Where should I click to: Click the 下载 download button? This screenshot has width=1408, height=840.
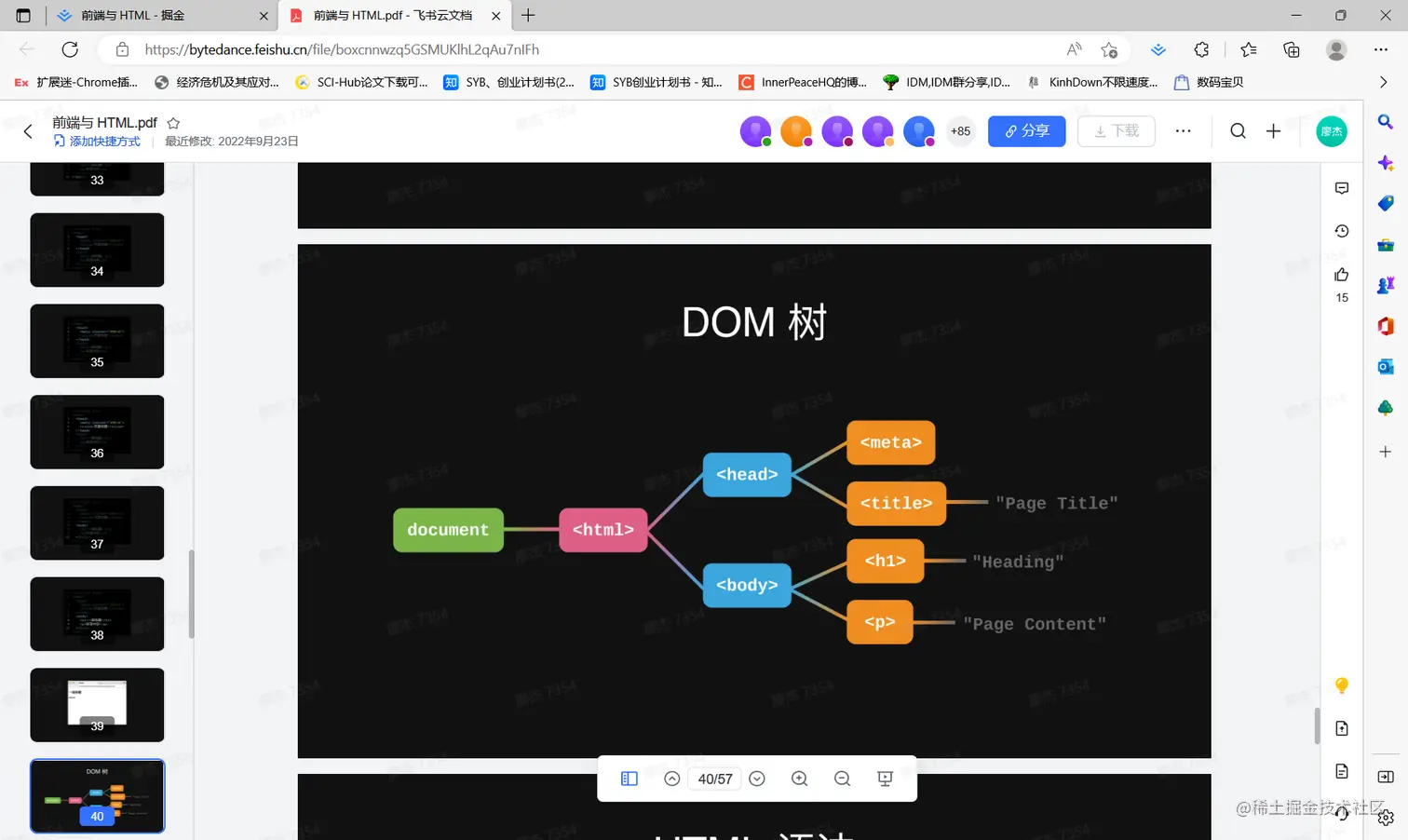[1116, 131]
